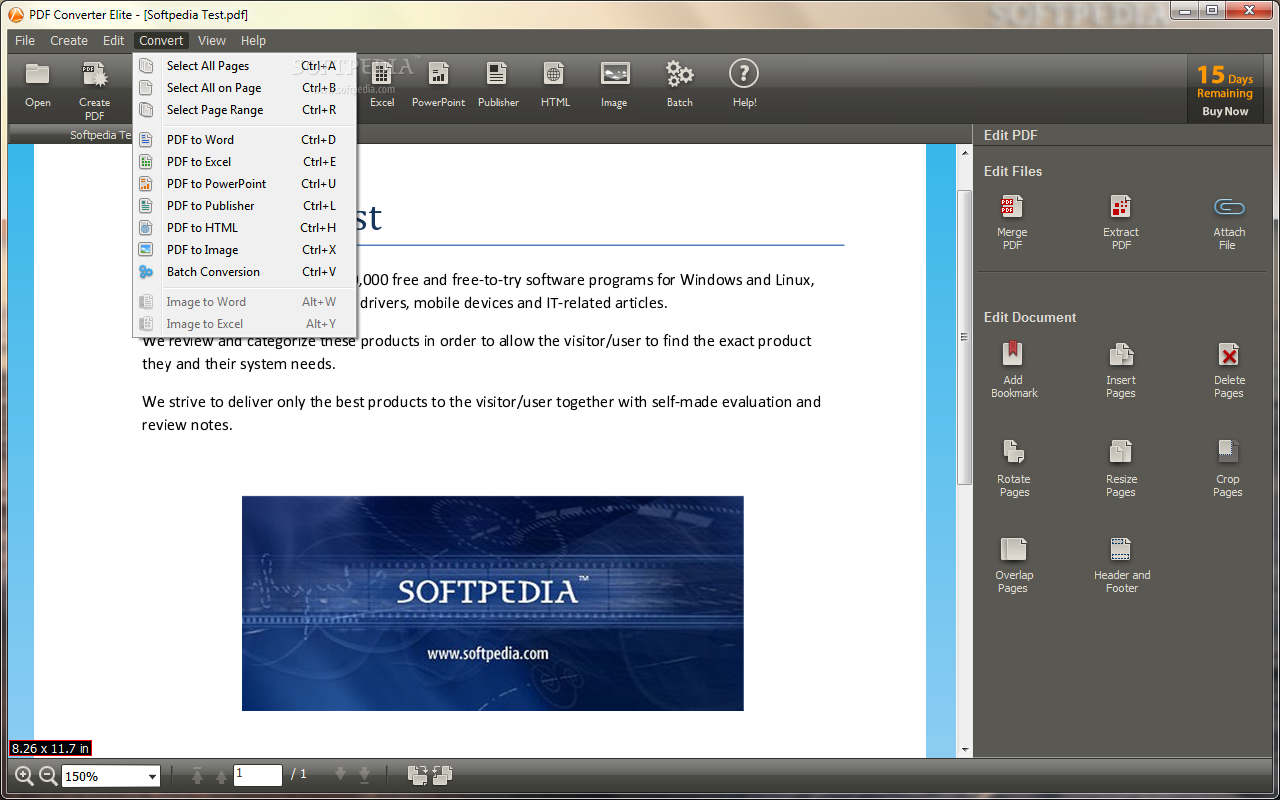Click the vertical scrollbar thumb
This screenshot has height=800, width=1280.
pyautogui.click(x=965, y=337)
